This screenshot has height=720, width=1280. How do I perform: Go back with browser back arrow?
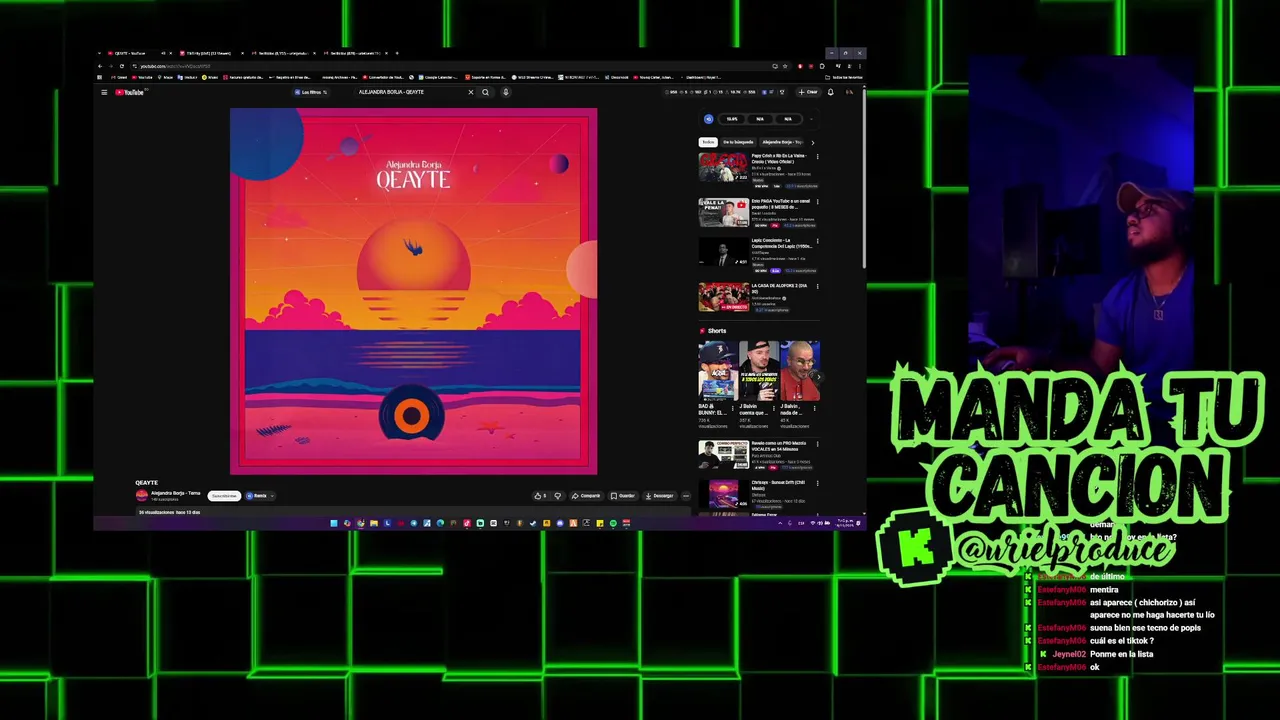(x=100, y=66)
